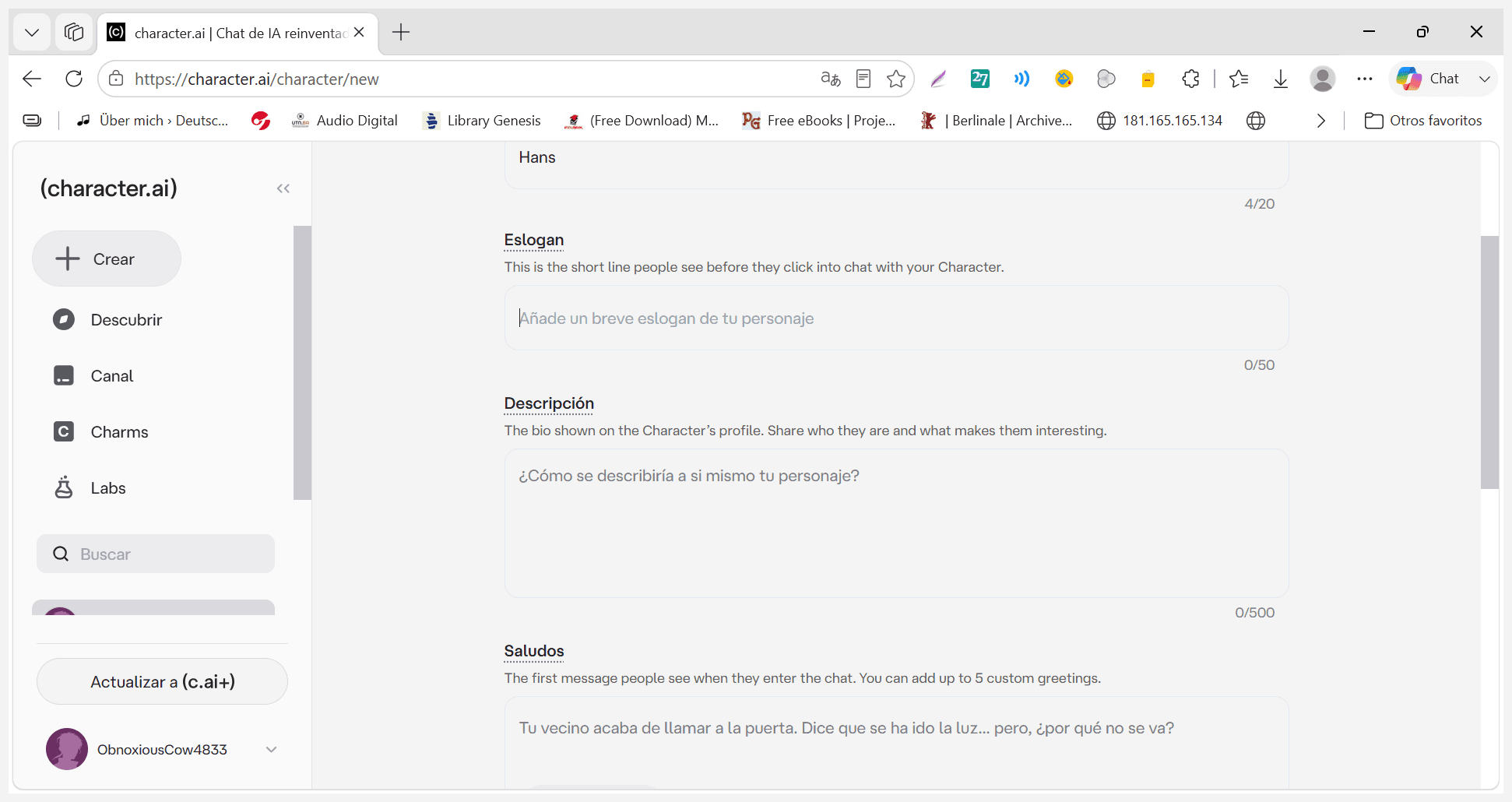Click the translate page icon
Viewport: 1512px width, 802px height.
[x=831, y=79]
